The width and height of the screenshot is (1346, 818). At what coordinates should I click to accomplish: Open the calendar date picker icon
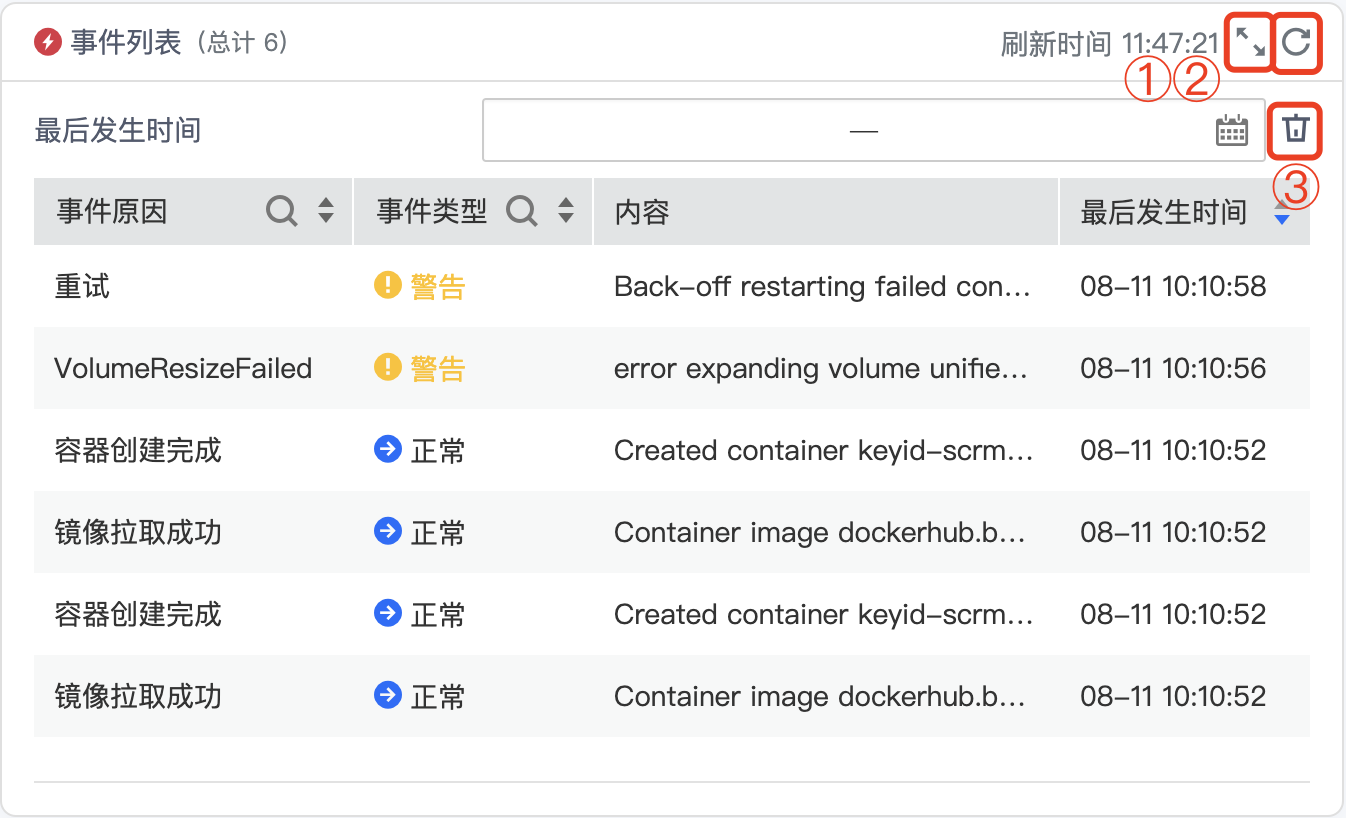click(x=1232, y=130)
